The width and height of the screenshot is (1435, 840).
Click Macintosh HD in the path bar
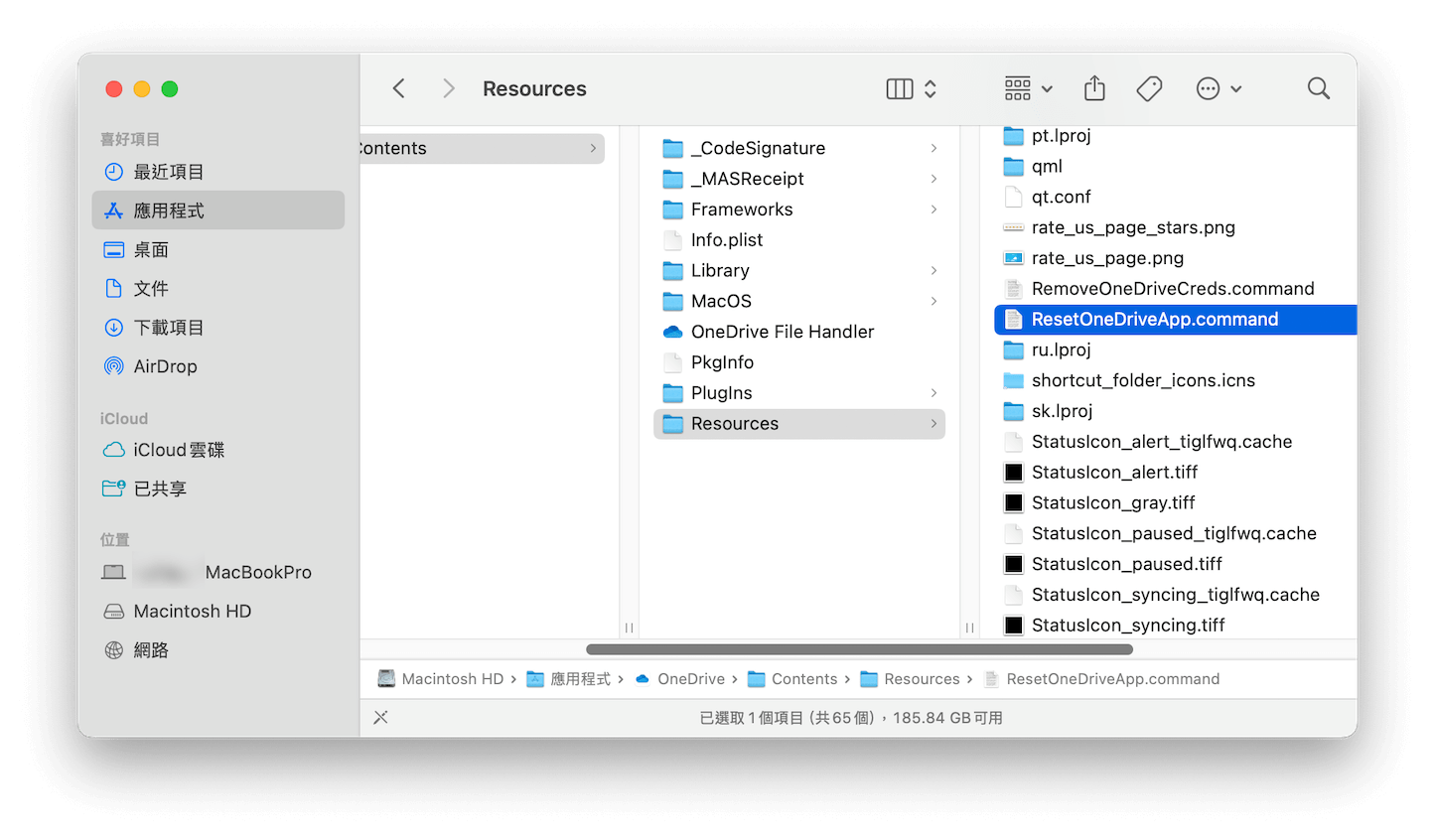click(x=441, y=679)
